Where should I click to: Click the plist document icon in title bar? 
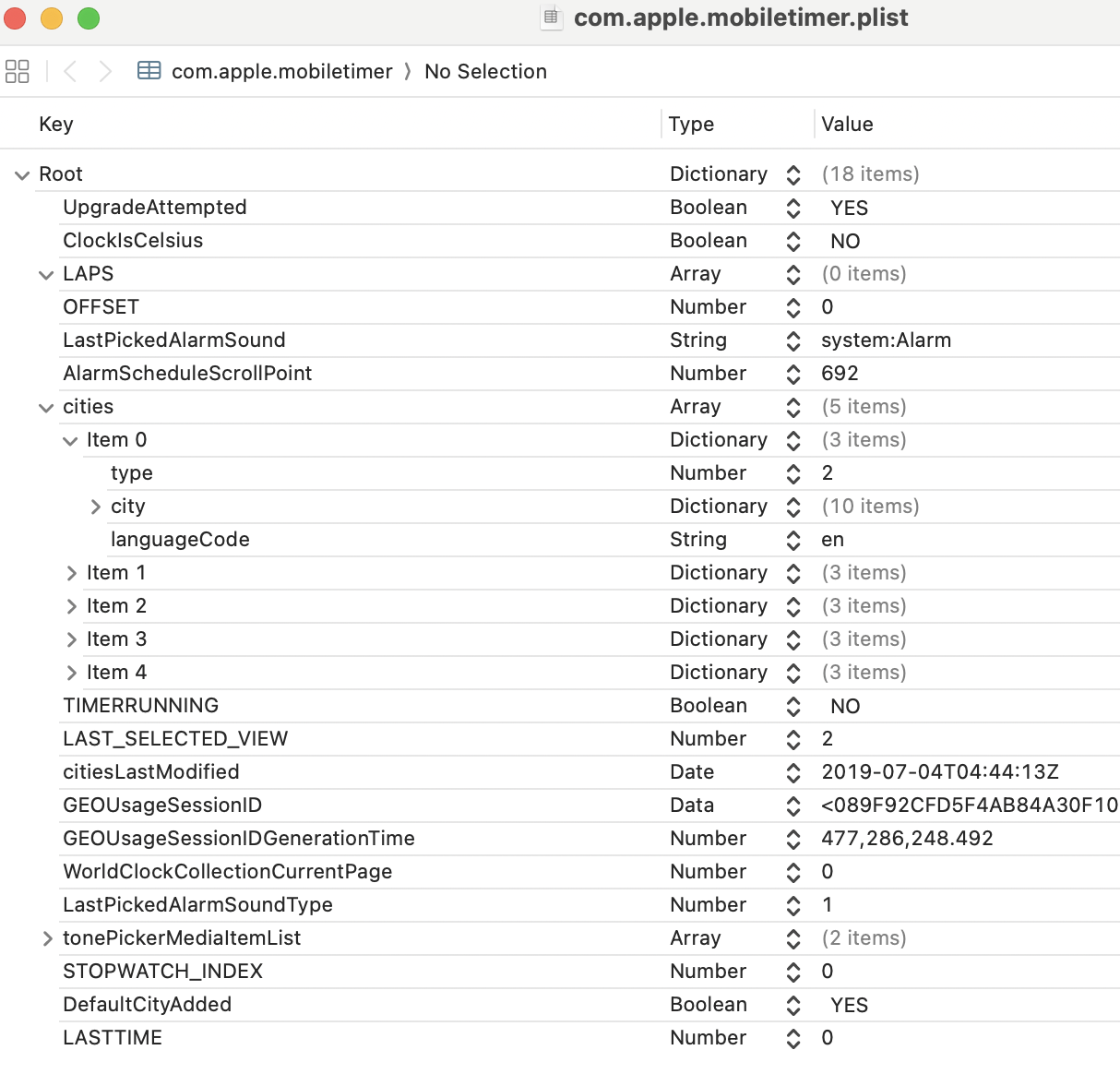click(551, 18)
